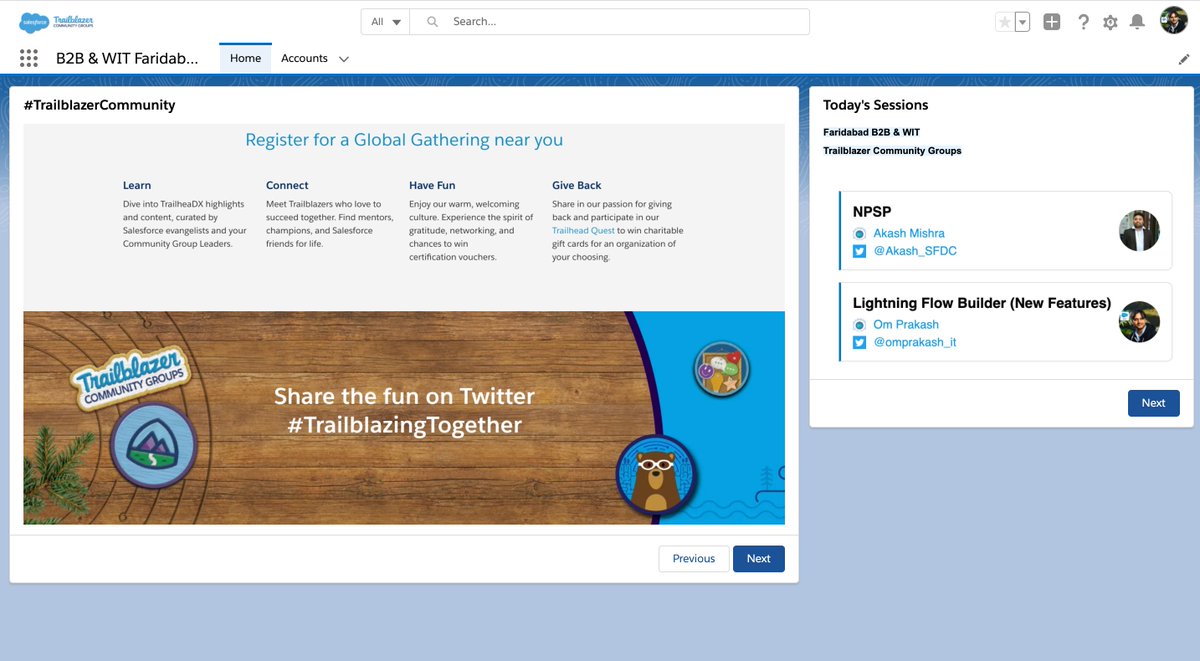
Task: Click Previous in TrailblazerCommunity card
Action: tap(694, 559)
